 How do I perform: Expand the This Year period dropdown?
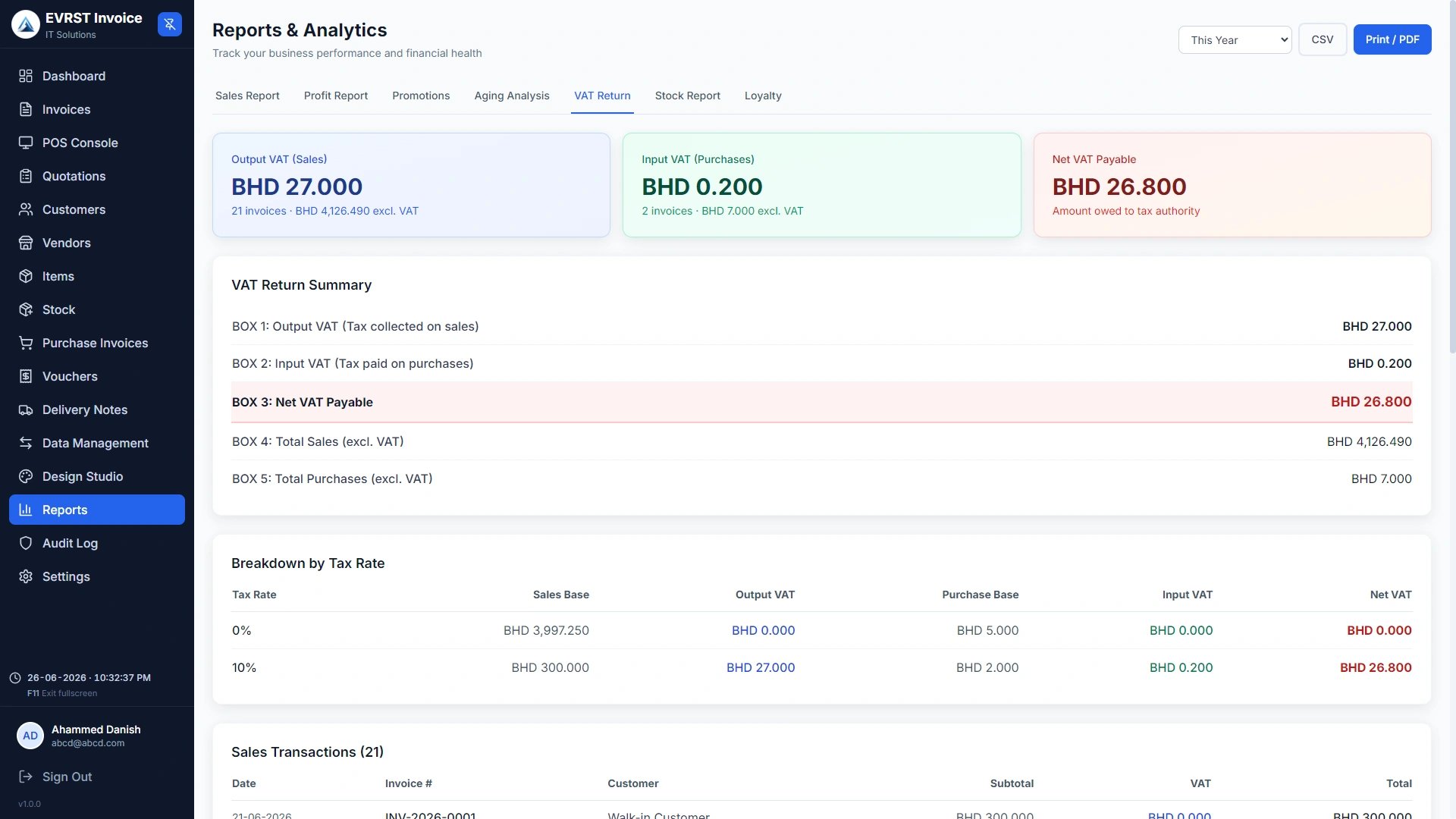coord(1235,40)
